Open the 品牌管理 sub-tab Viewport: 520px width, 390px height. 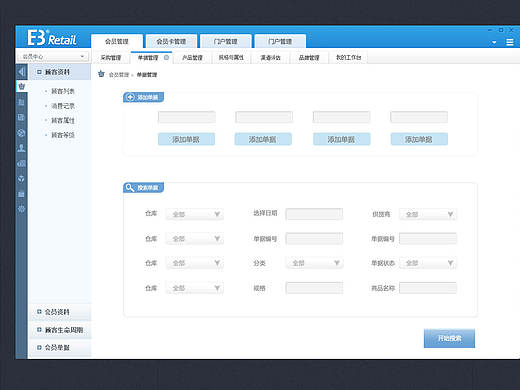pyautogui.click(x=309, y=58)
